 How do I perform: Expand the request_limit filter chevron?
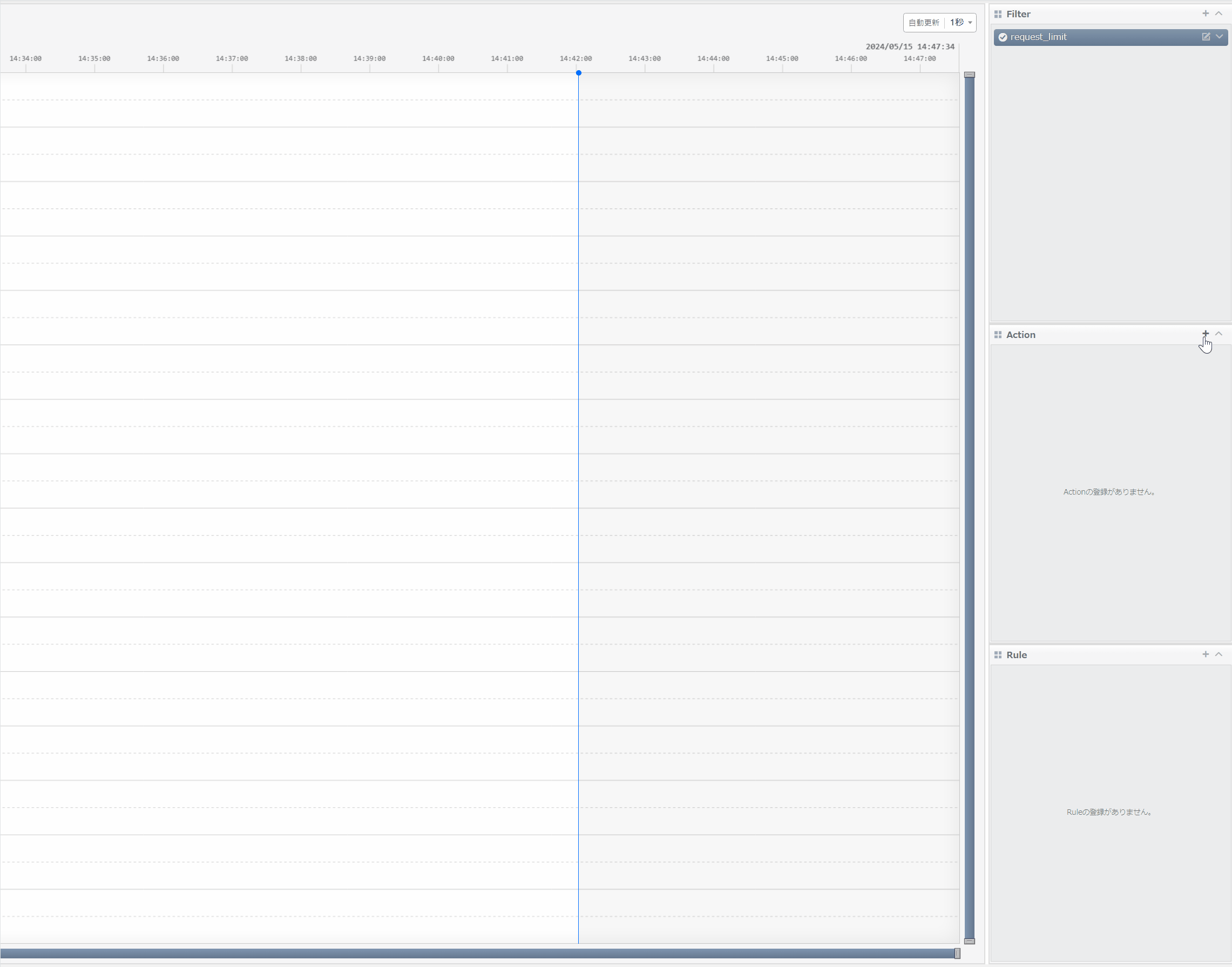(1220, 37)
